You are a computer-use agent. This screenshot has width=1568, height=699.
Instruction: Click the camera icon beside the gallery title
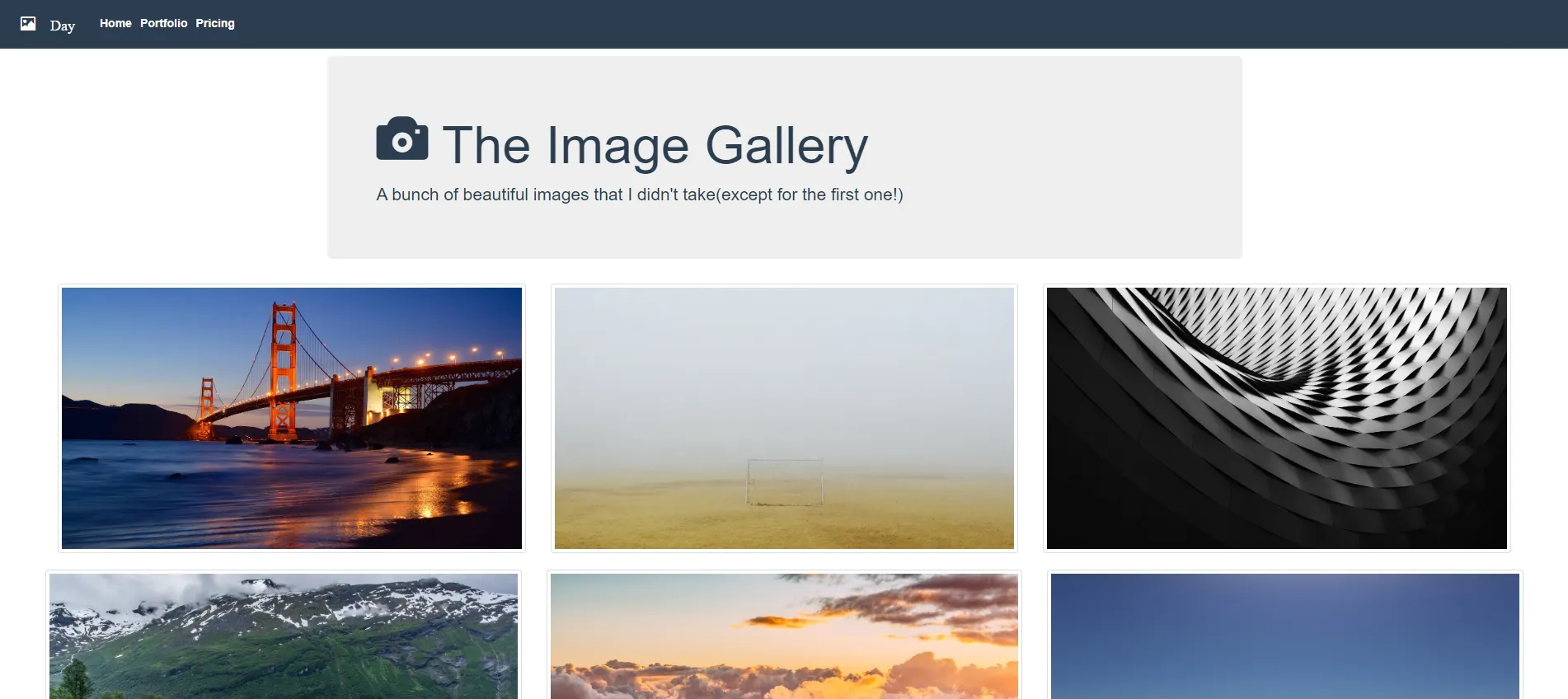click(x=402, y=138)
